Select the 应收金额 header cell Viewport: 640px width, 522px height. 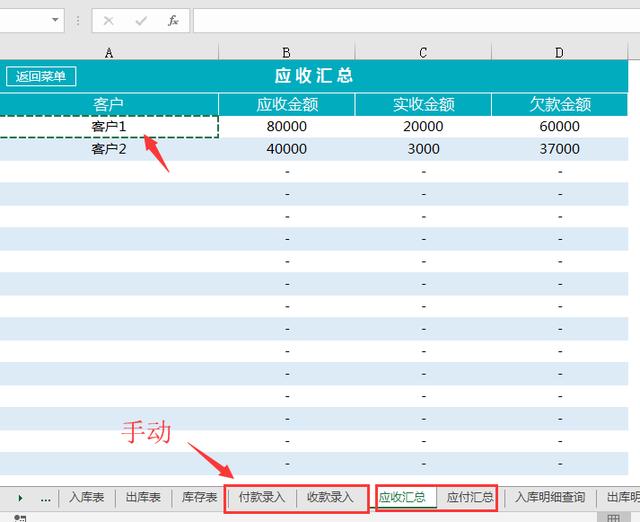pyautogui.click(x=287, y=104)
